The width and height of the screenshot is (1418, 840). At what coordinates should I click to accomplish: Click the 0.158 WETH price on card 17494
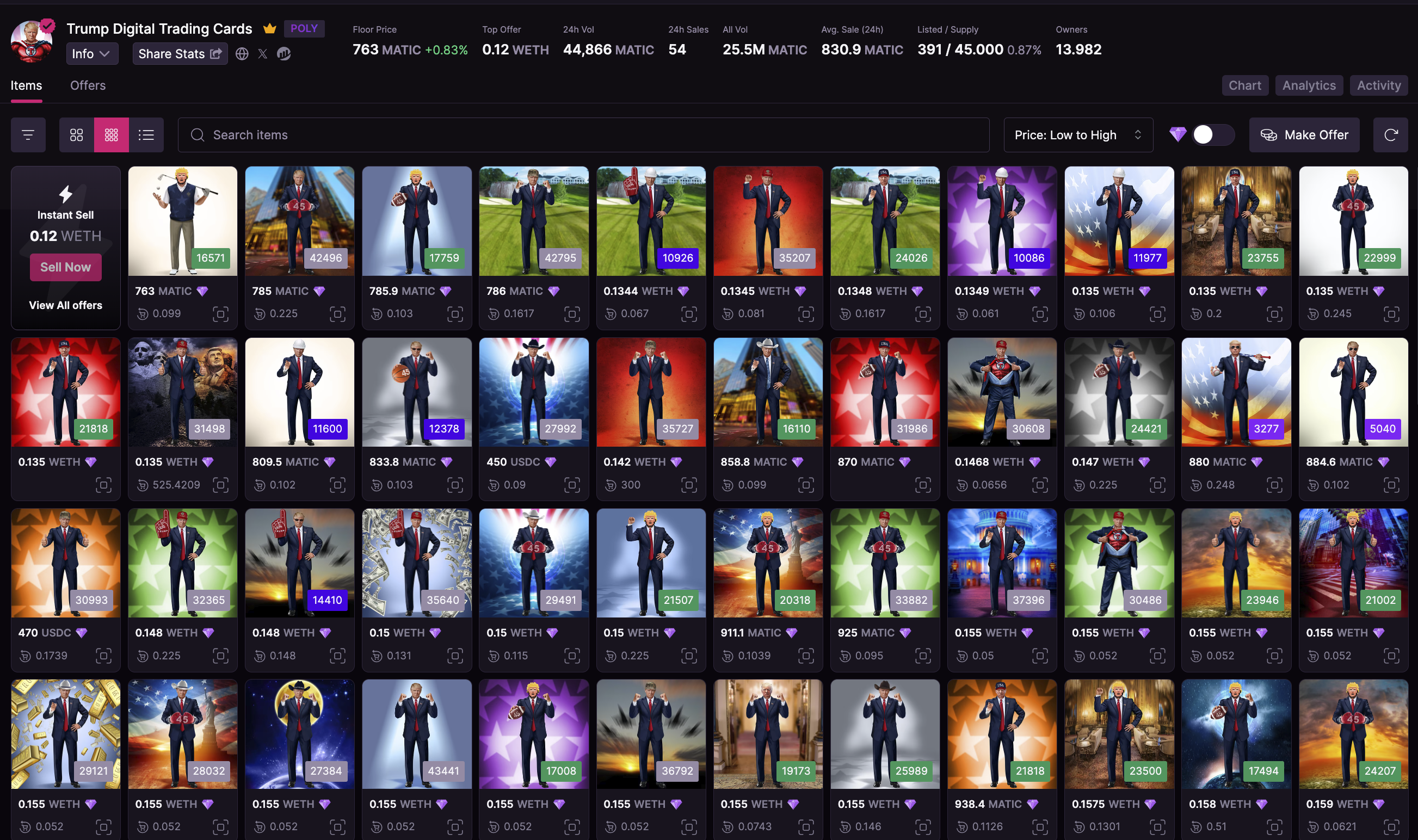tap(1219, 804)
